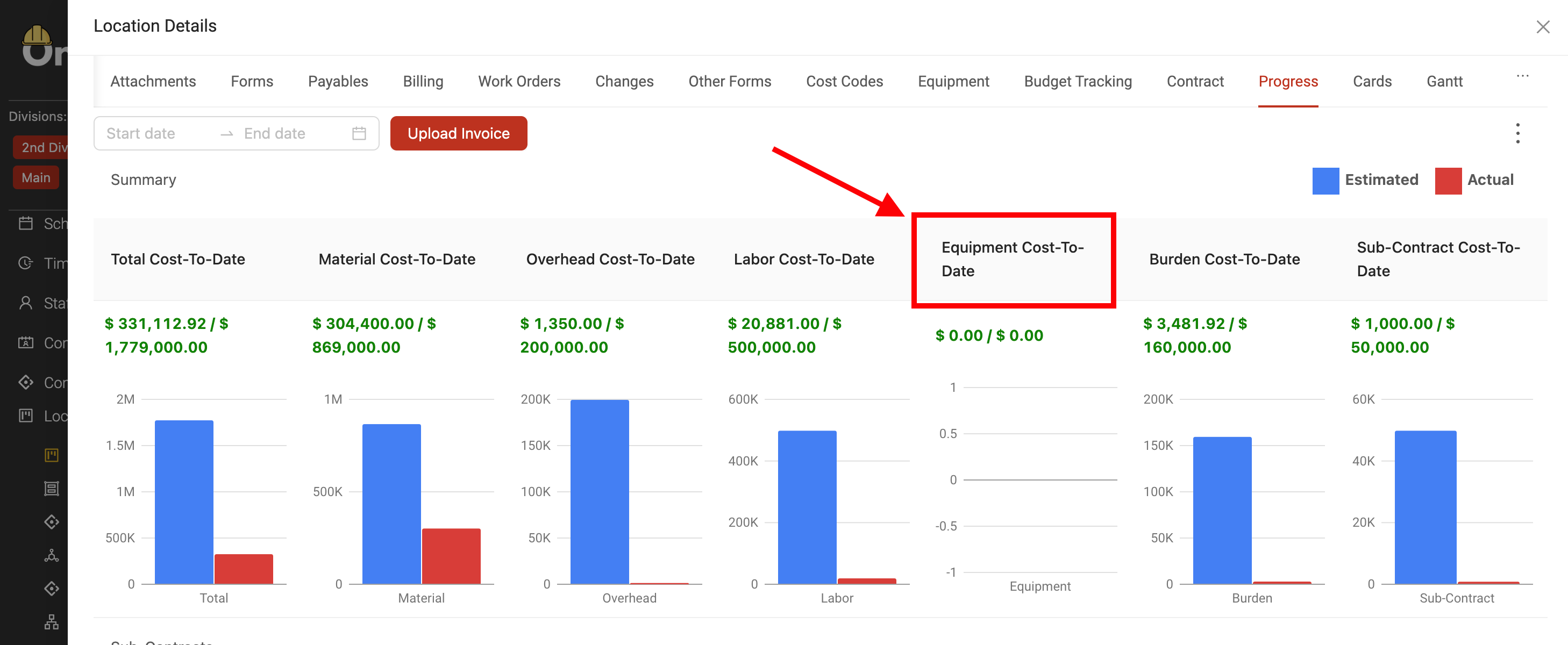Select the Main division tag

tap(36, 178)
